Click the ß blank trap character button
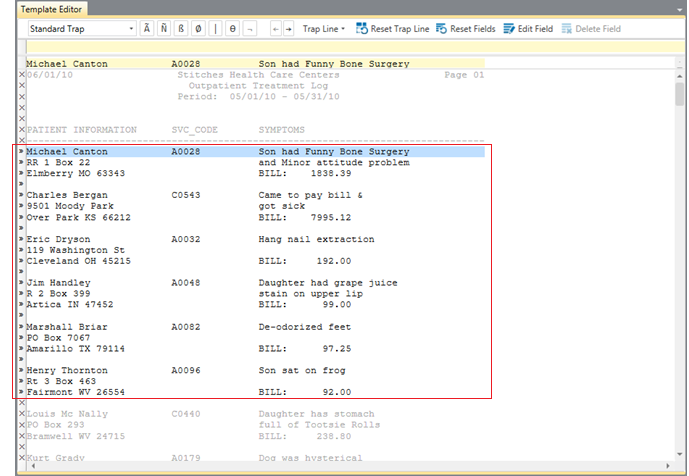The image size is (689, 476). point(181,29)
